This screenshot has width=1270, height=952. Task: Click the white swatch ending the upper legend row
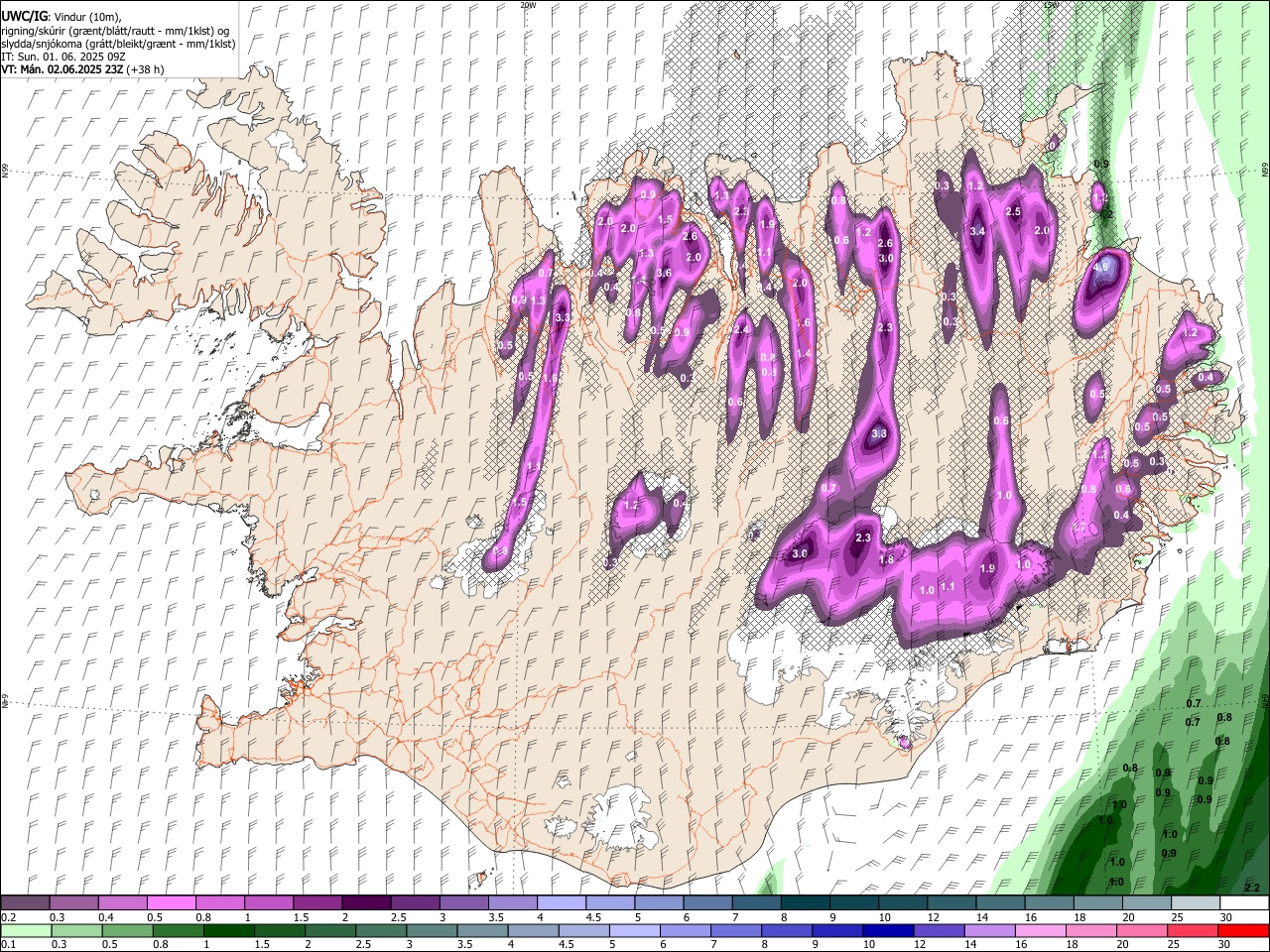(x=1244, y=903)
